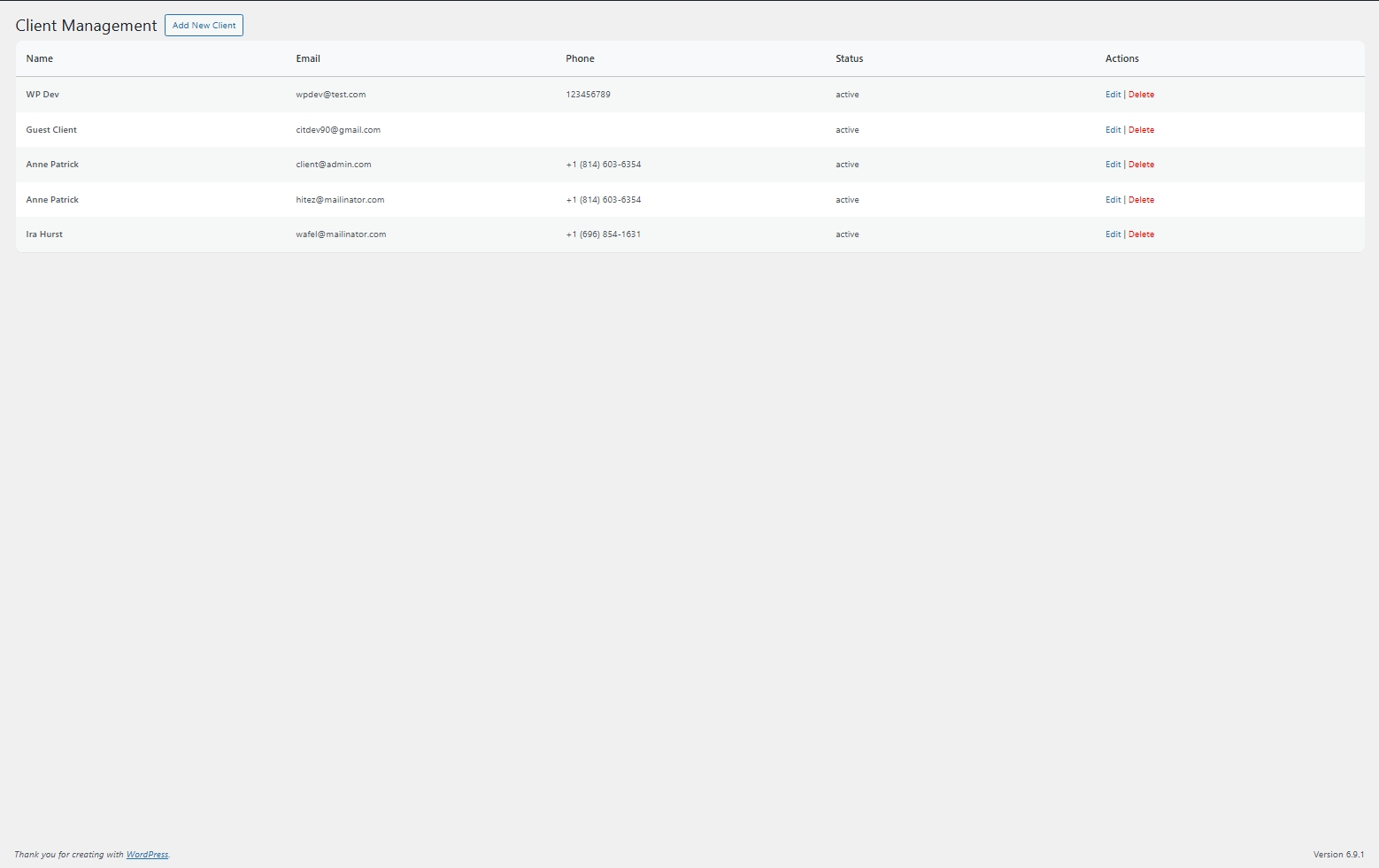Screen dimensions: 1379x868
Task: Click the name WP Dev
Action: 42,95
